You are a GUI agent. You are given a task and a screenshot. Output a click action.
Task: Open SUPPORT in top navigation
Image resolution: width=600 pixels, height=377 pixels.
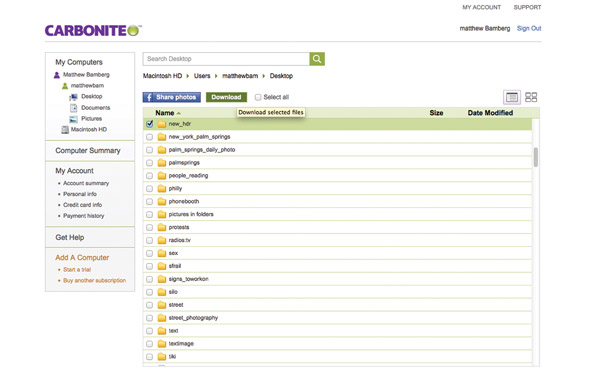coord(527,7)
